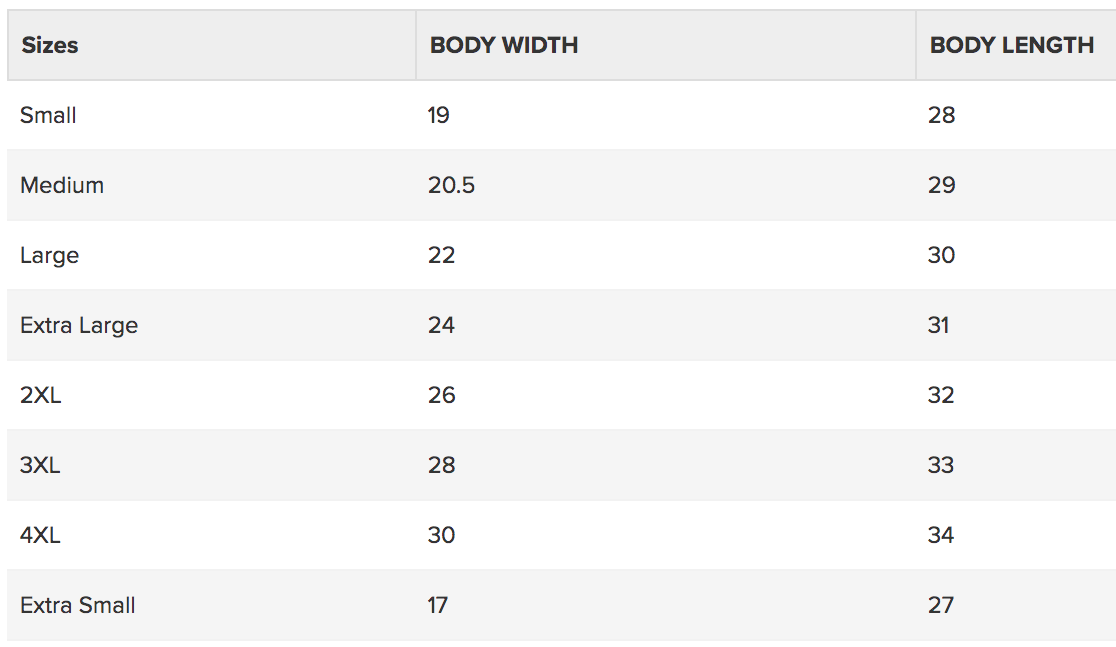Screen dimensions: 1116x647
Task: Select body length value 27 for Extra Small
Action: point(941,605)
